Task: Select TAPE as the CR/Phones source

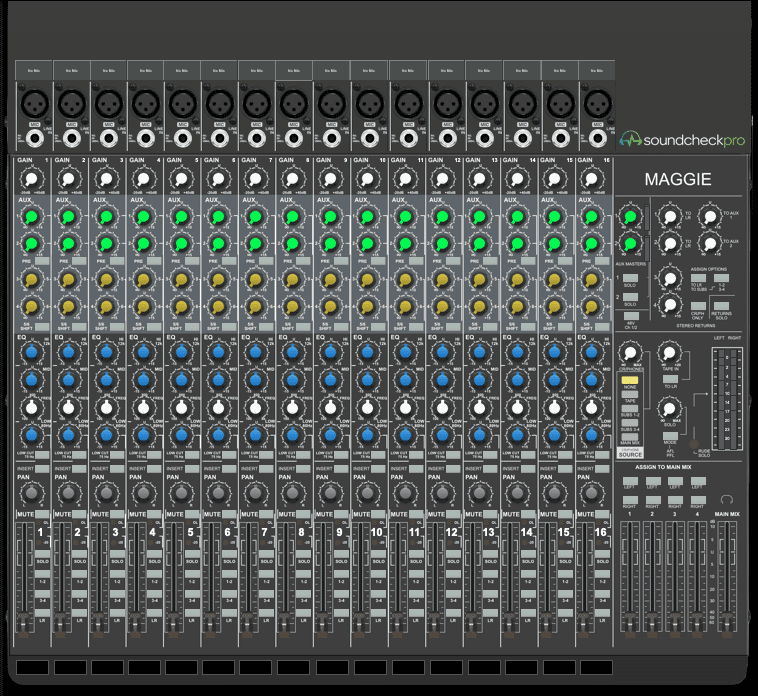Action: 629,394
